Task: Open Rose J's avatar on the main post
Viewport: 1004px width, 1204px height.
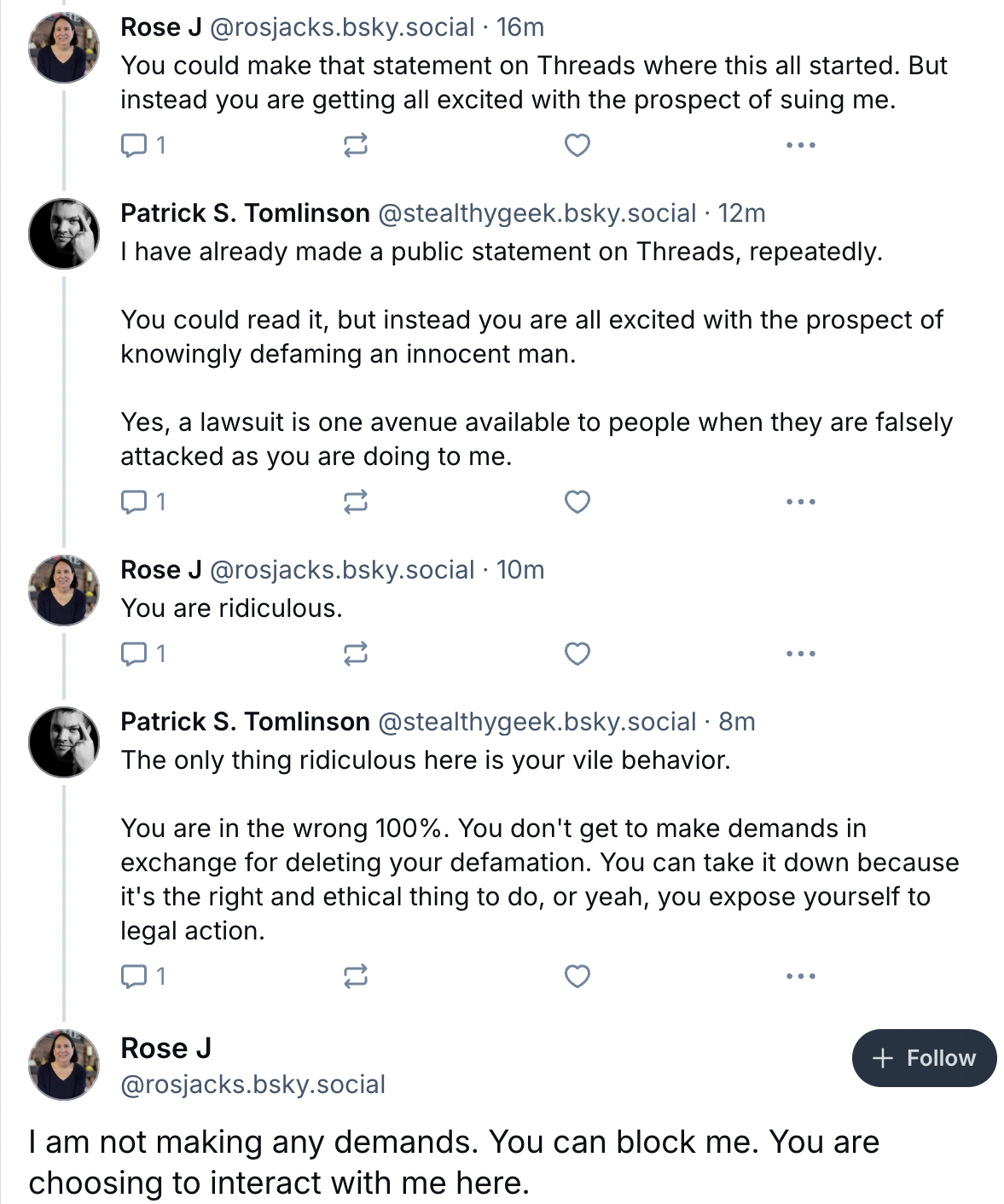Action: point(64,1064)
